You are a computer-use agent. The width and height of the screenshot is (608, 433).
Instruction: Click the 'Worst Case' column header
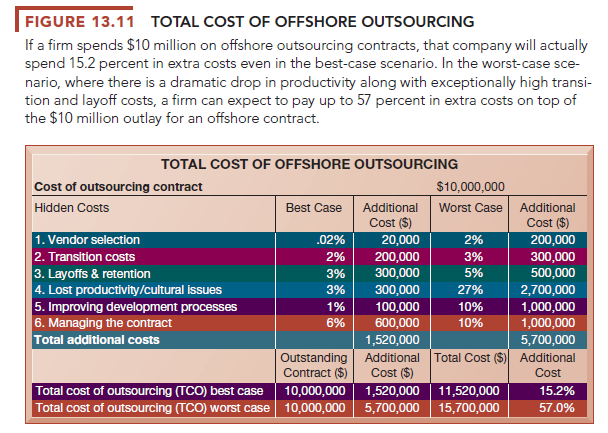(469, 207)
